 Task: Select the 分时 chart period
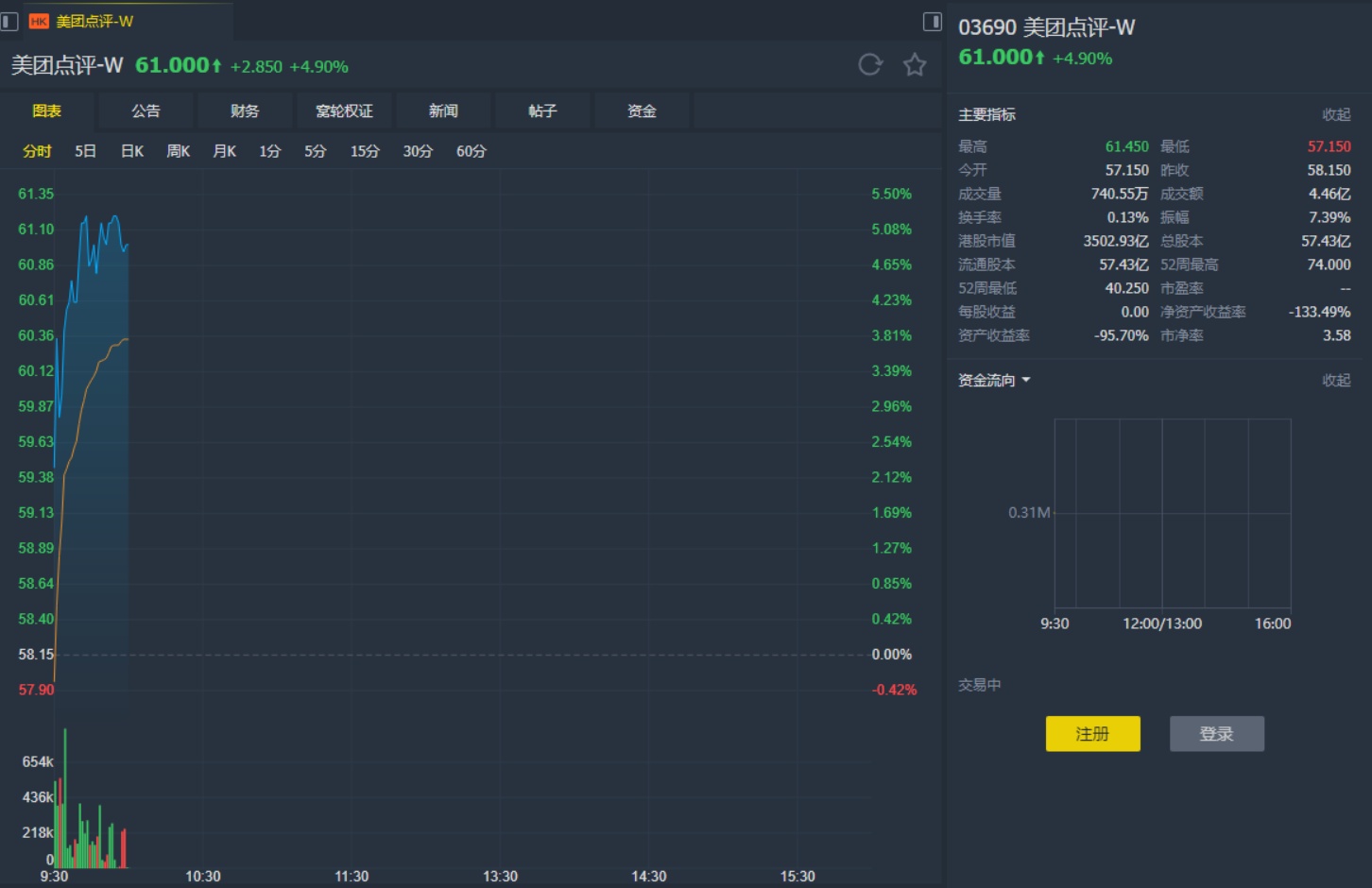(x=37, y=151)
